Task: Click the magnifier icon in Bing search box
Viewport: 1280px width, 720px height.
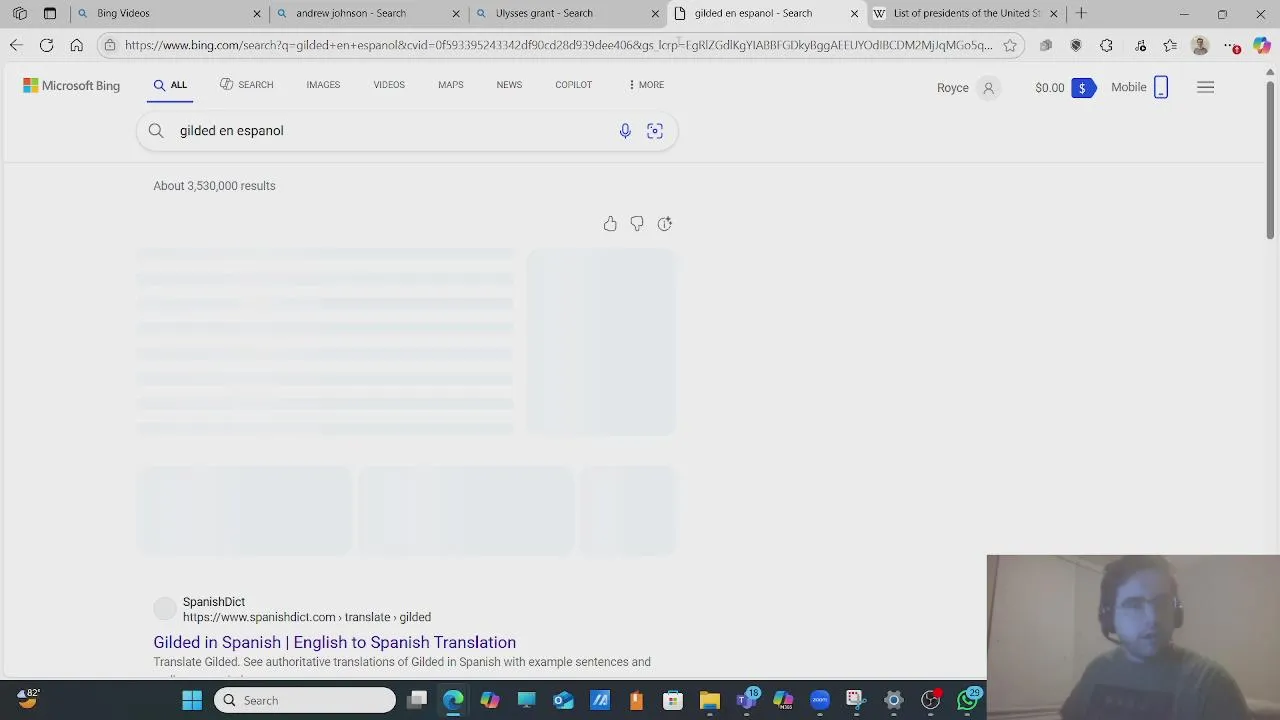Action: click(156, 131)
